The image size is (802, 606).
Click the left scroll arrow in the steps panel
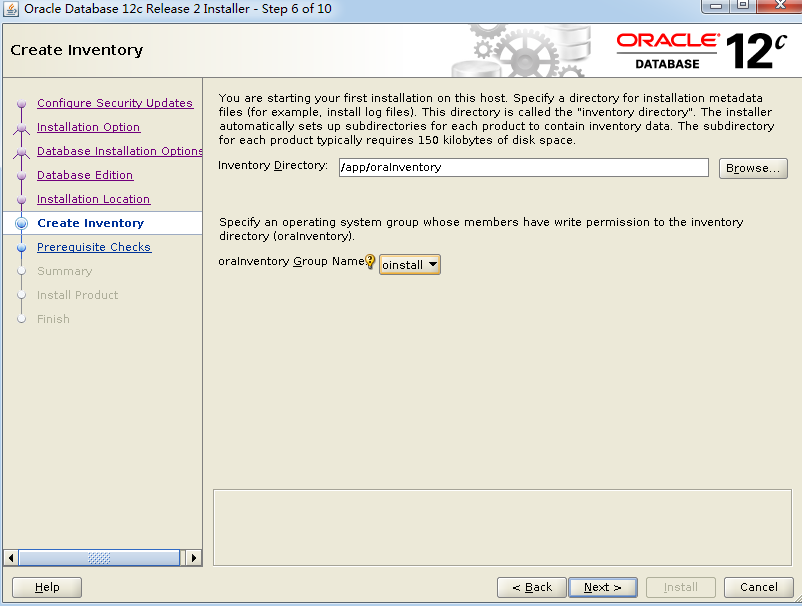click(x=11, y=557)
